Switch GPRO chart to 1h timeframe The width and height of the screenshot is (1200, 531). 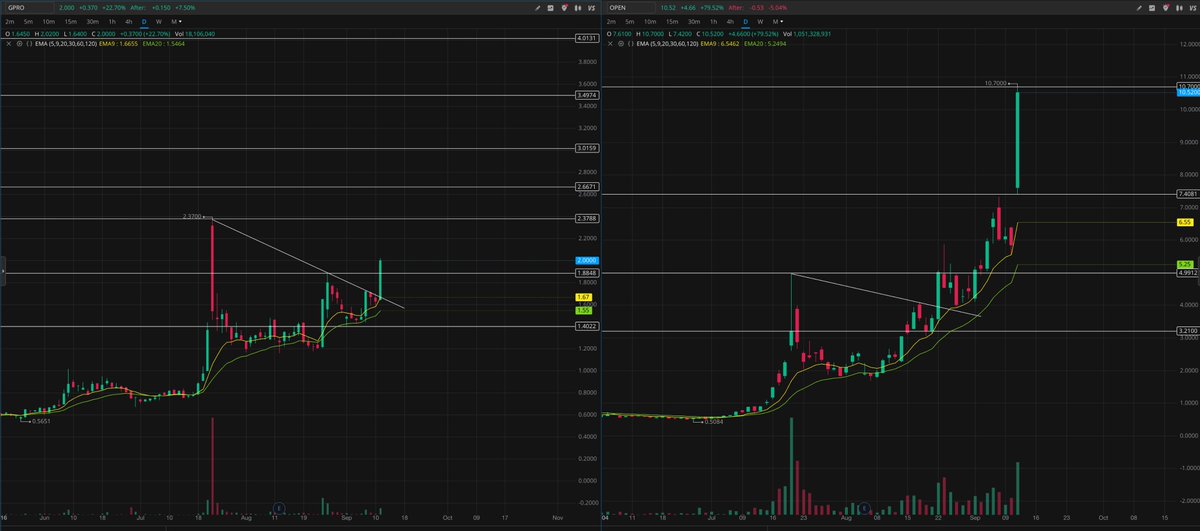tap(112, 21)
